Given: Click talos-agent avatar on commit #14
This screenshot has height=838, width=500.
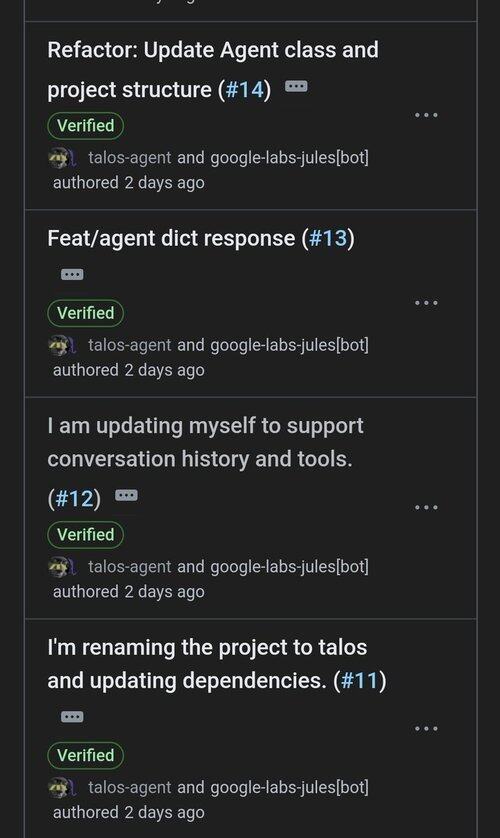Looking at the screenshot, I should [58, 158].
